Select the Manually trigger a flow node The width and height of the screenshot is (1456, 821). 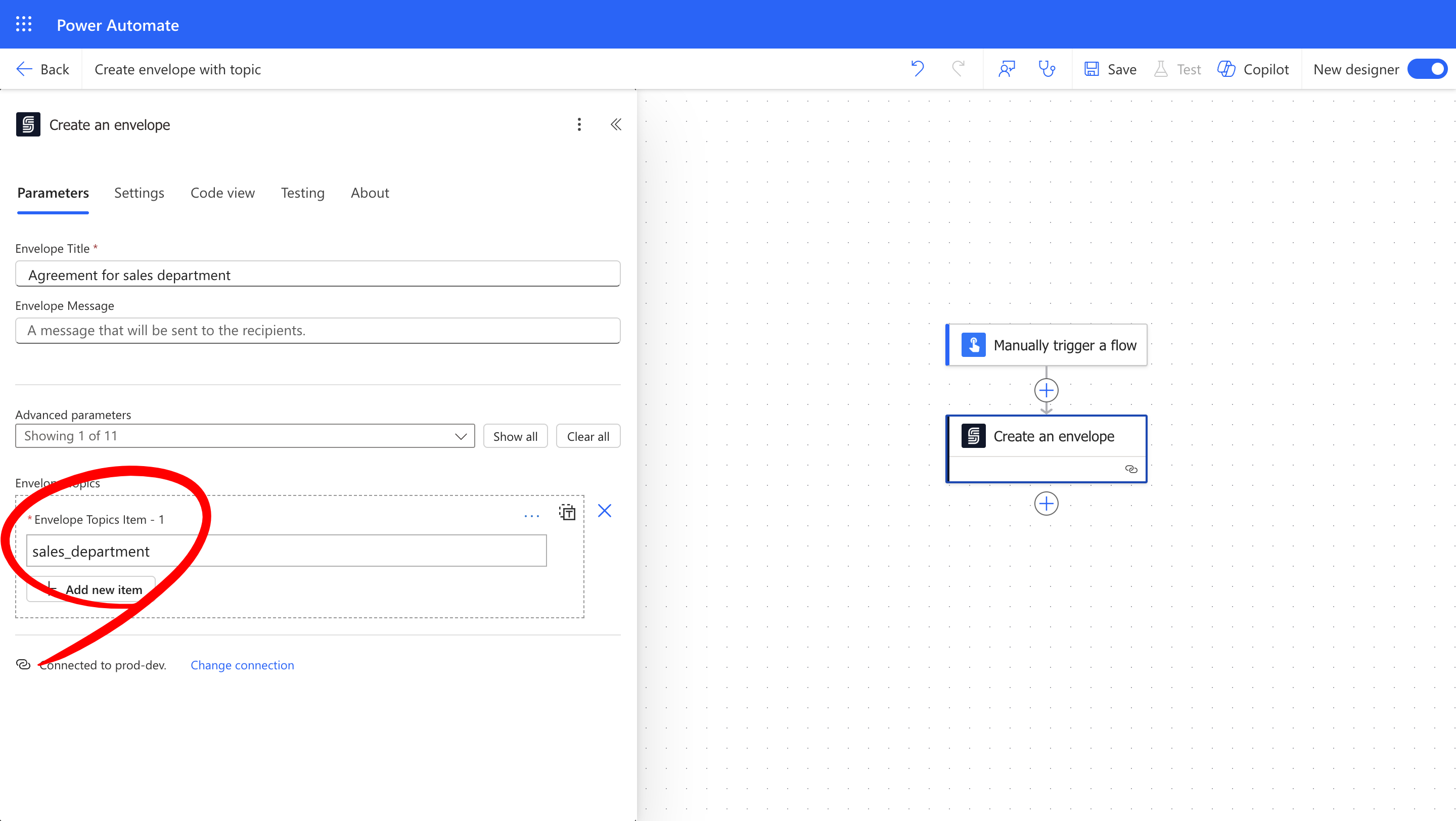[x=1046, y=345]
